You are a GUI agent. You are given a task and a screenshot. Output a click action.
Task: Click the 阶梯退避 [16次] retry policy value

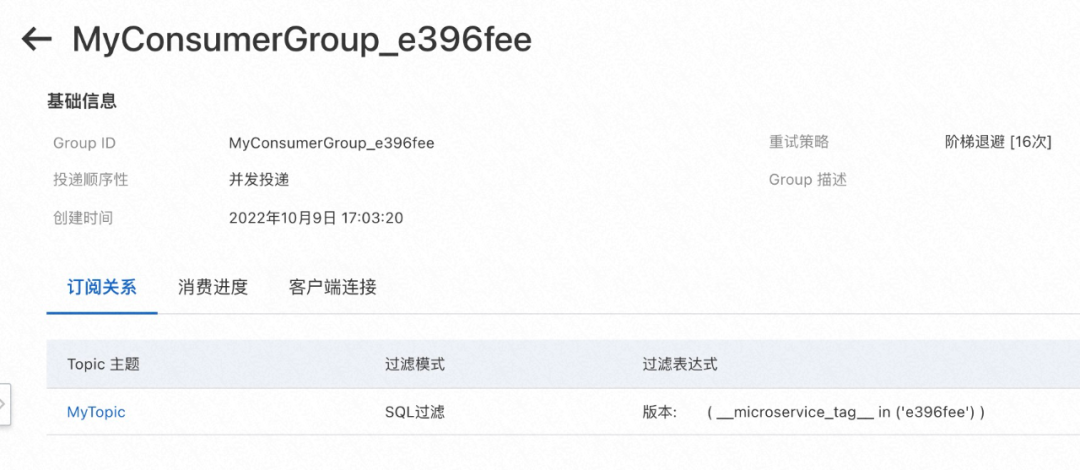coord(998,143)
